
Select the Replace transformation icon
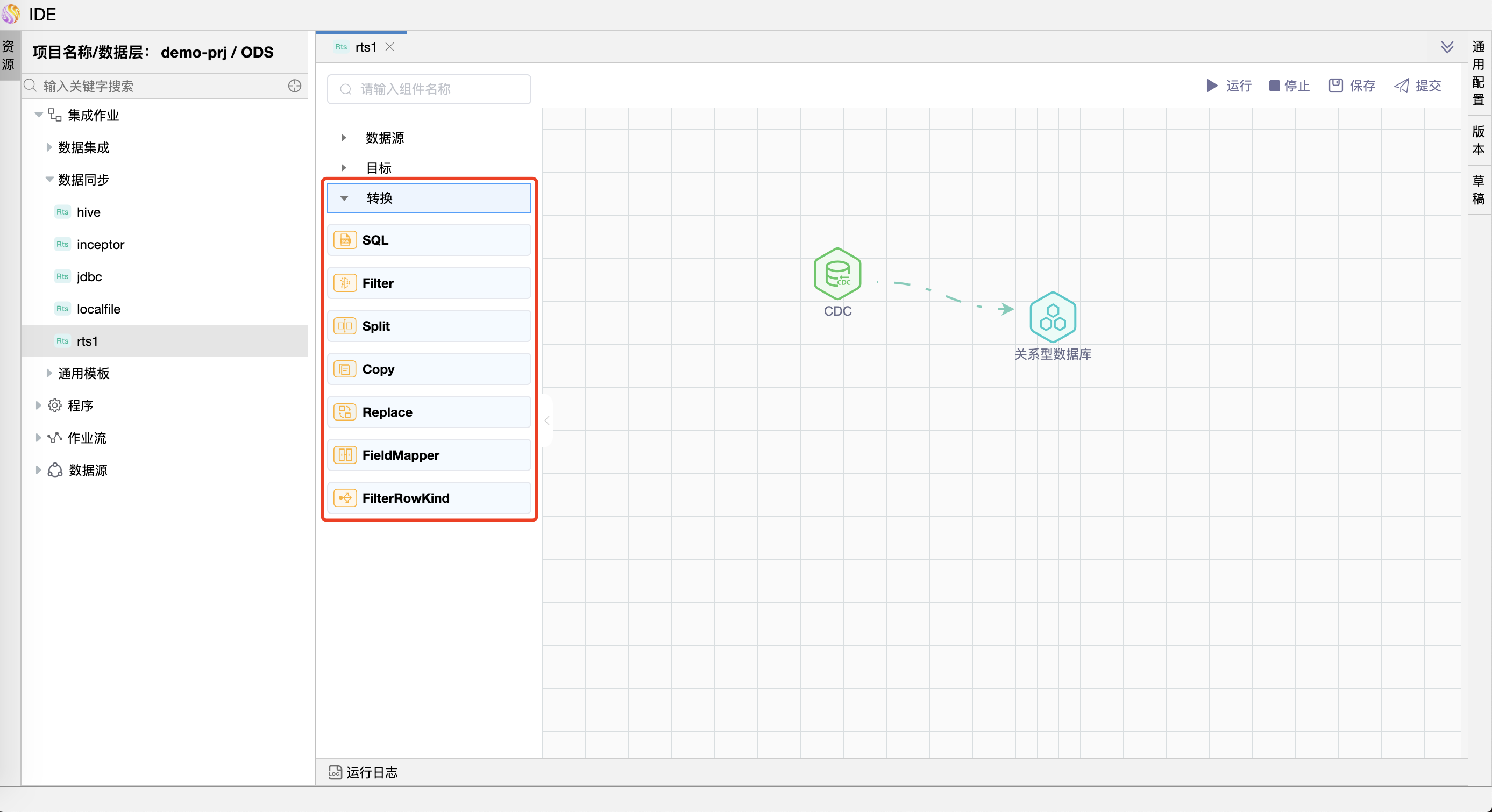(345, 412)
